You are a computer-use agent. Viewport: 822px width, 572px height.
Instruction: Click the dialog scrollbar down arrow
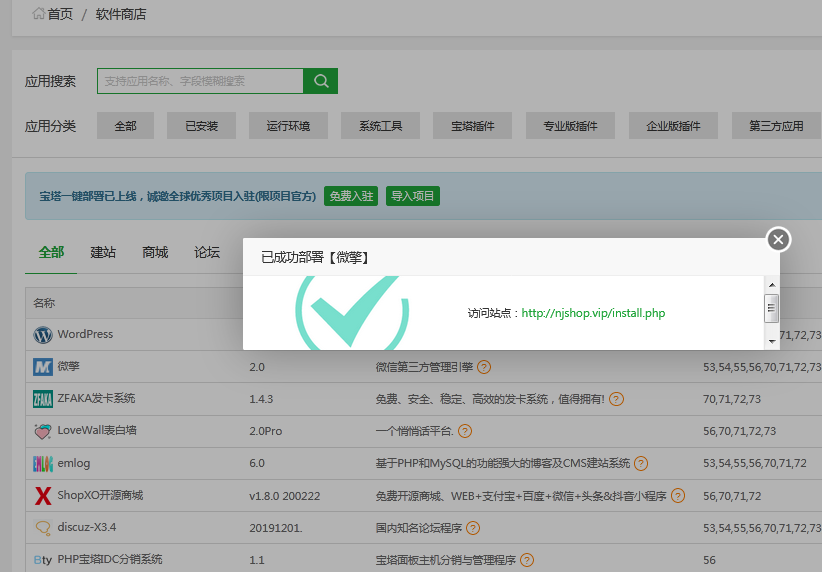point(771,341)
